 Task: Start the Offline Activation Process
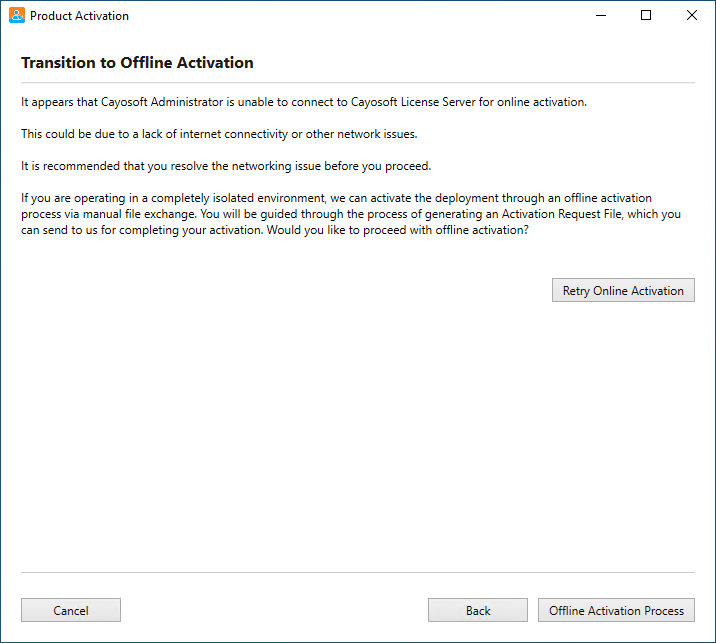pos(616,610)
